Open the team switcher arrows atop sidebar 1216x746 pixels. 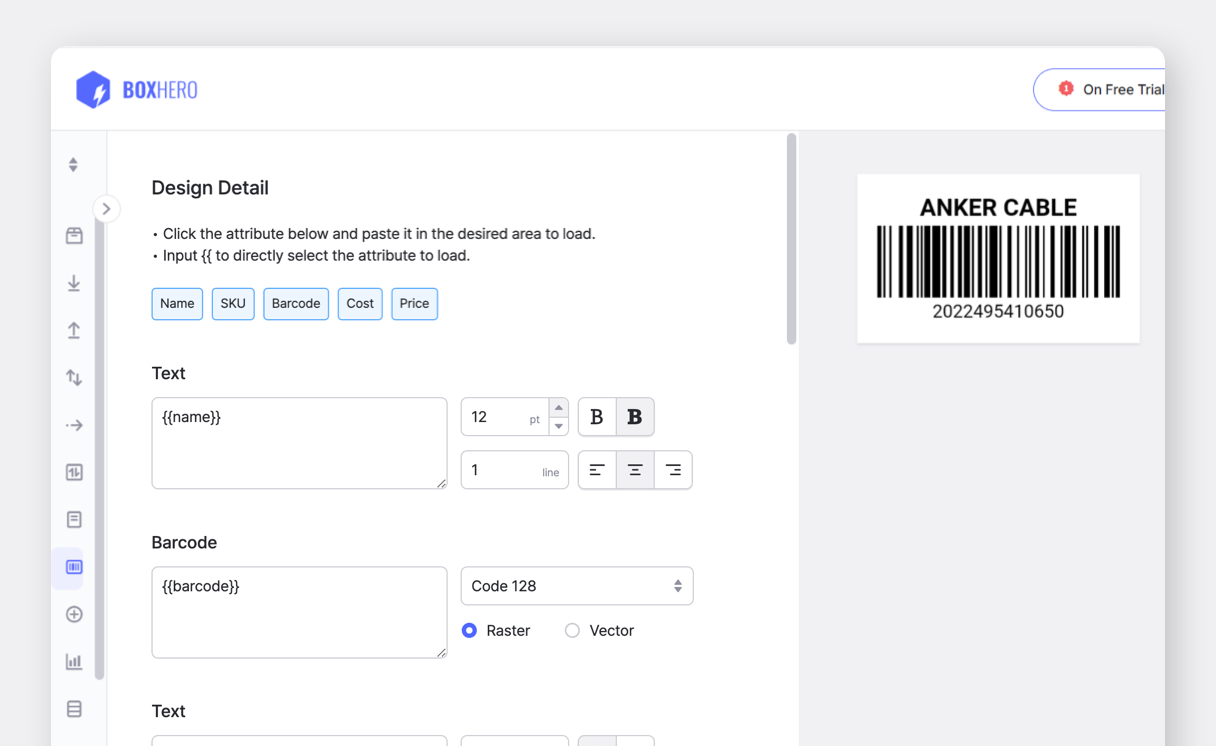pos(73,165)
